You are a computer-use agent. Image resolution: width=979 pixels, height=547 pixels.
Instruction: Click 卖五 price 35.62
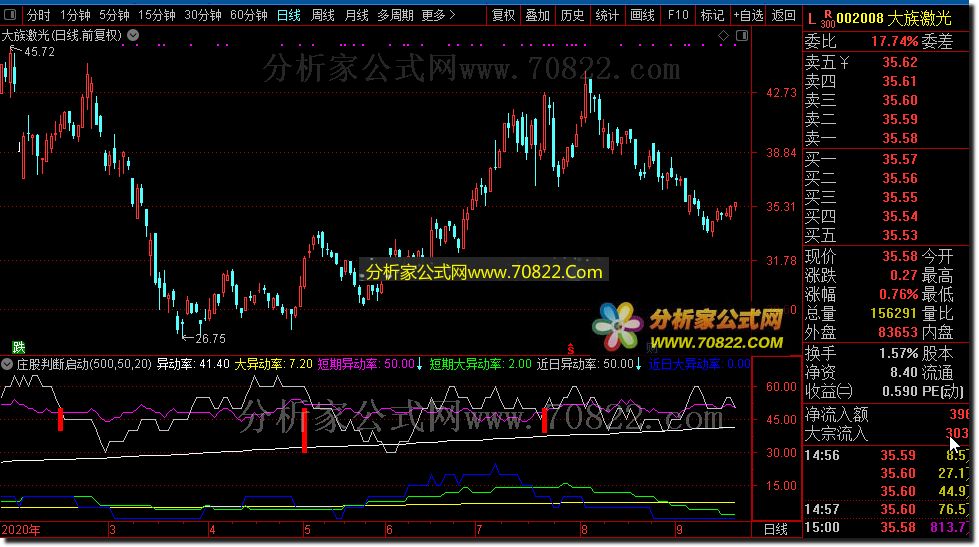900,62
